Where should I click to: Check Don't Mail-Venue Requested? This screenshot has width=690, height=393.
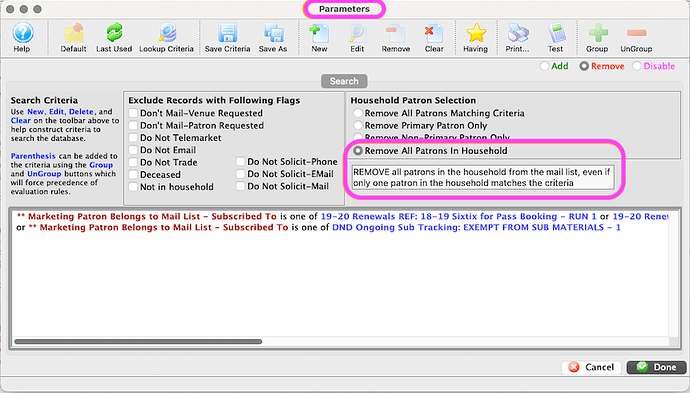point(133,113)
